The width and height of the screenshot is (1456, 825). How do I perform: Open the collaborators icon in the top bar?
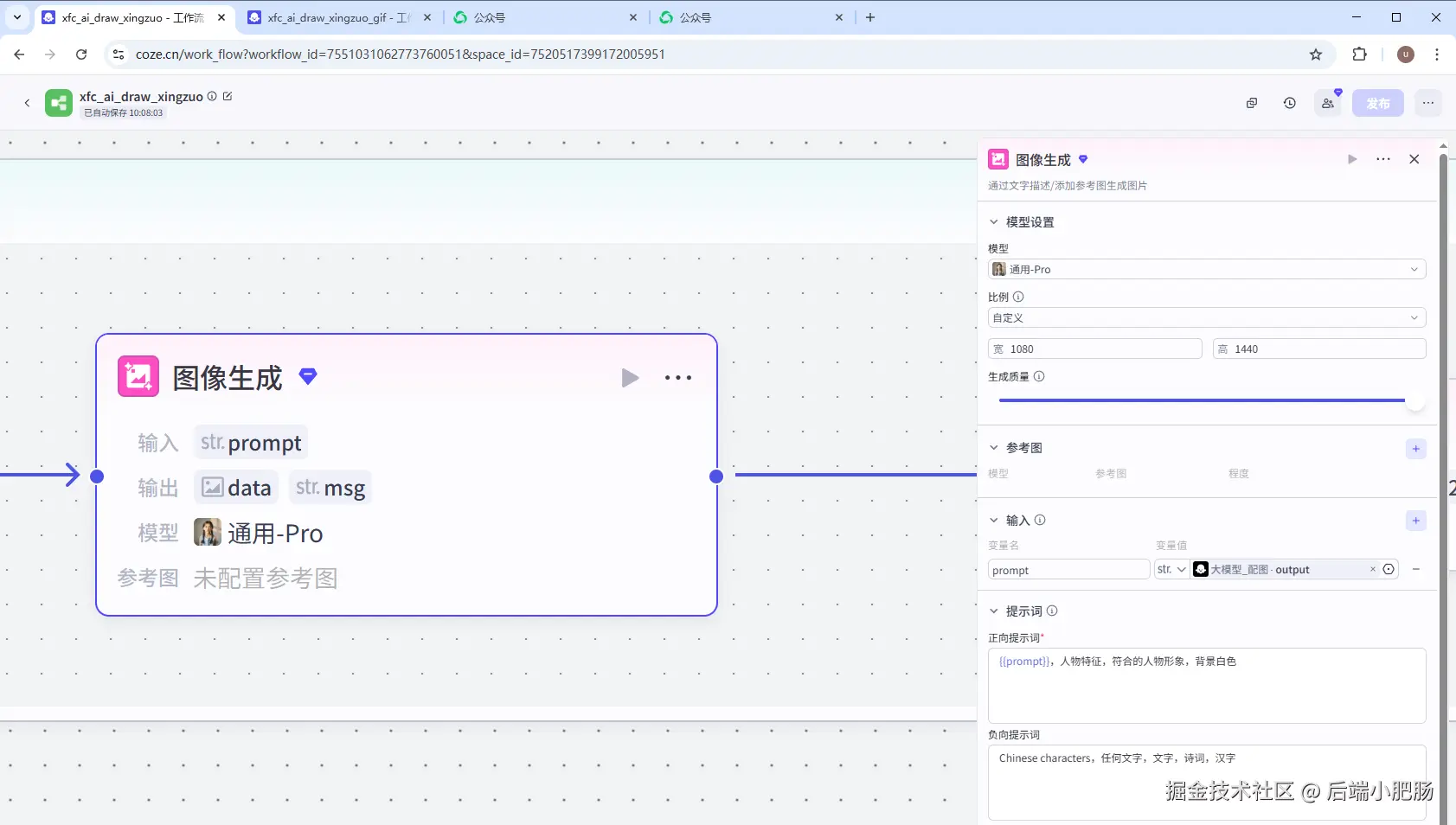click(x=1328, y=103)
